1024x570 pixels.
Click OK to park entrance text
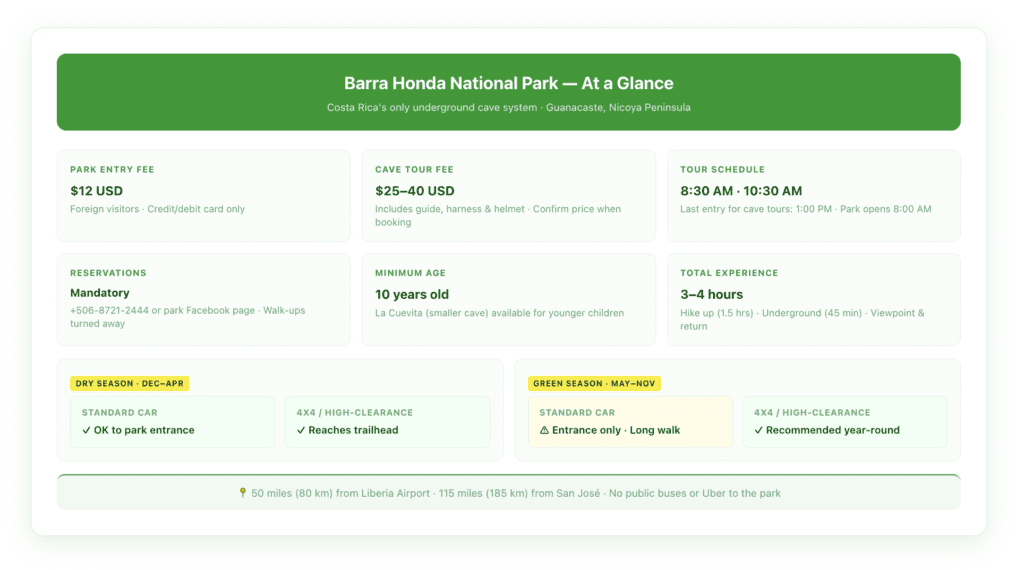(x=144, y=430)
